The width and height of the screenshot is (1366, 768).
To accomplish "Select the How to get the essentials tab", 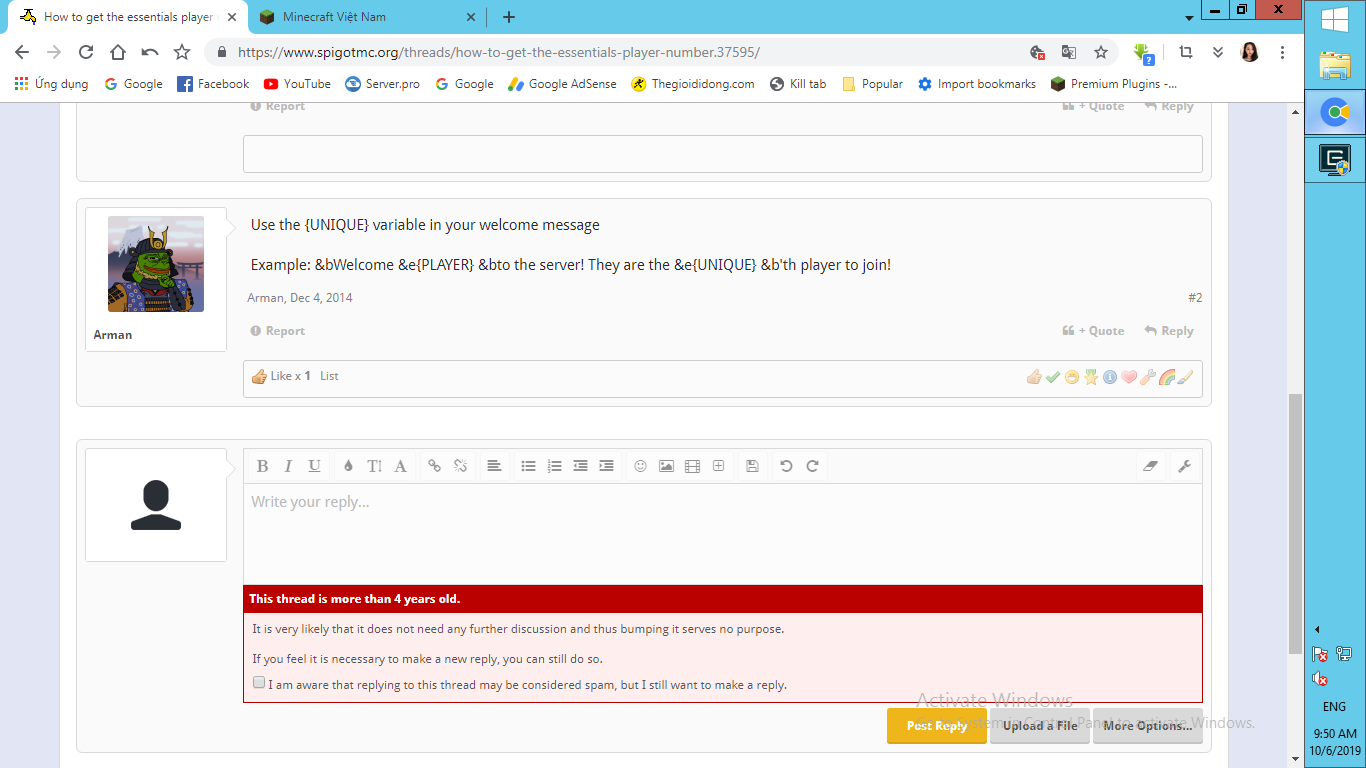I will [128, 17].
